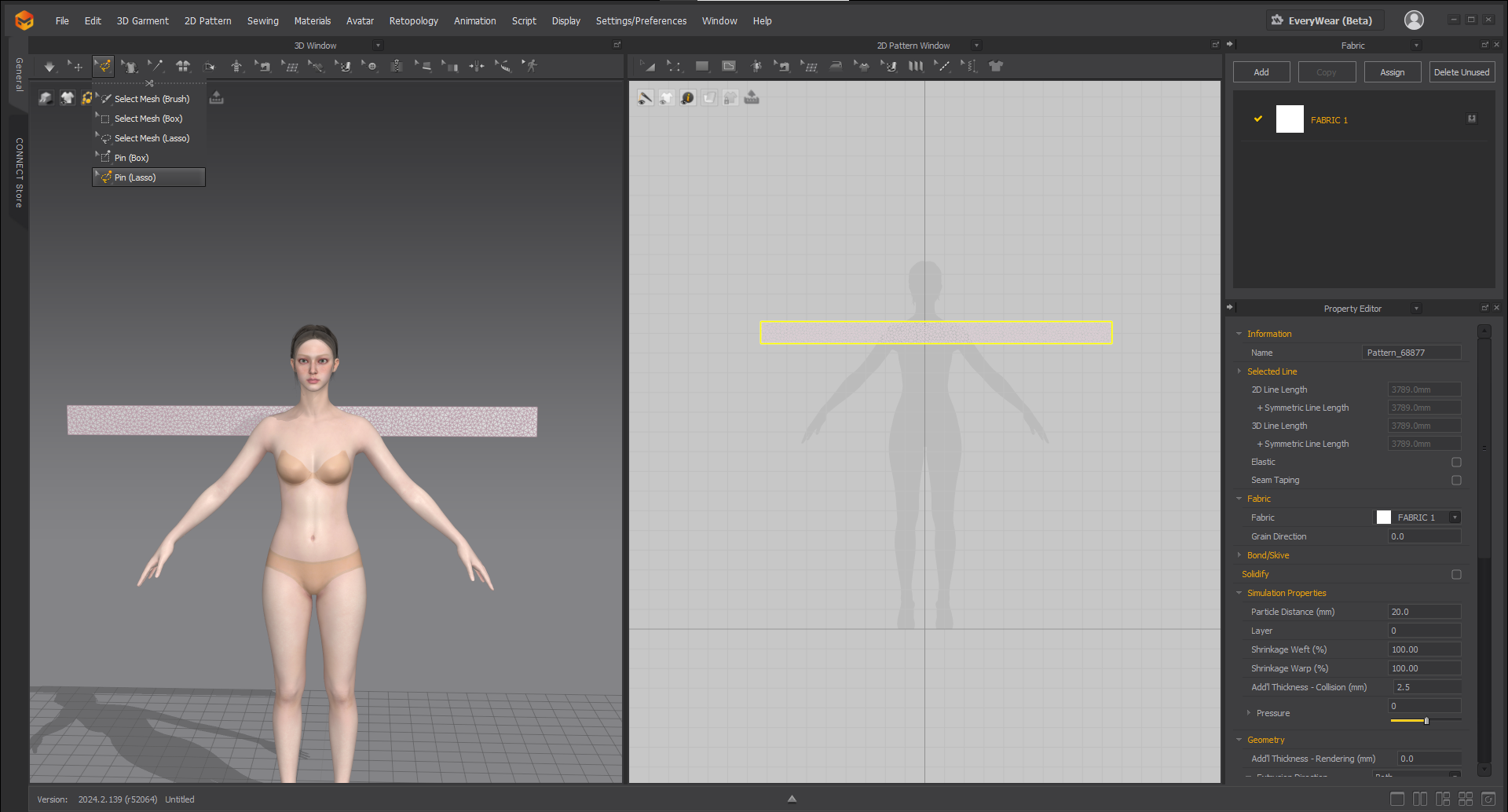This screenshot has width=1508, height=812.
Task: Select the Edit Texture grid tool in 3D toolbar
Action: (290, 67)
